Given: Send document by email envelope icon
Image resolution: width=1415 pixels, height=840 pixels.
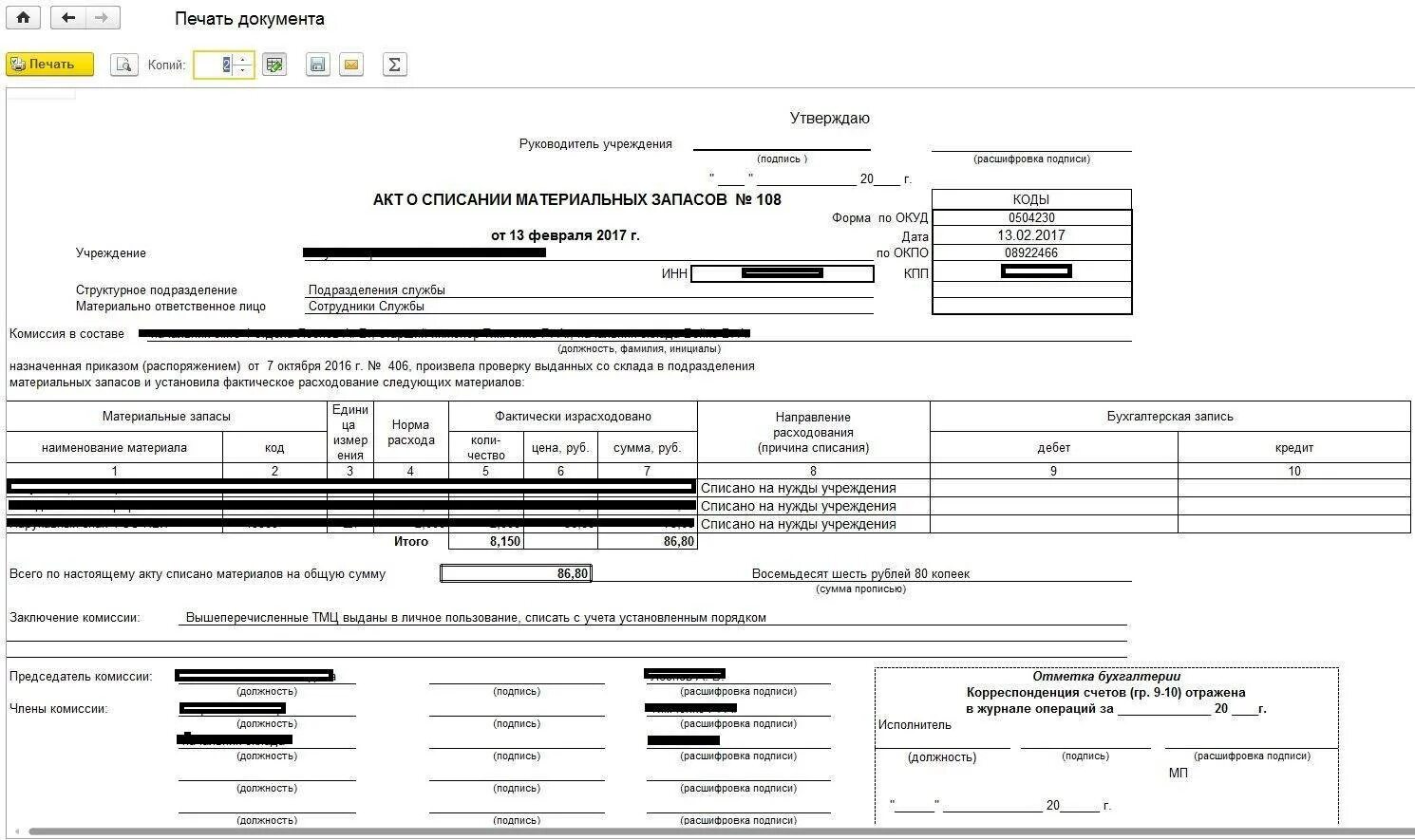Looking at the screenshot, I should pos(351,65).
